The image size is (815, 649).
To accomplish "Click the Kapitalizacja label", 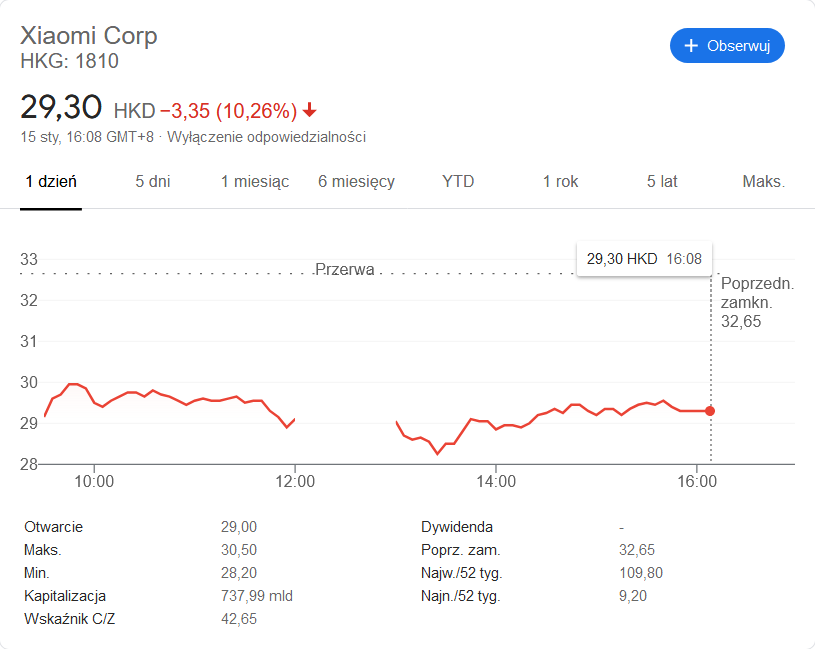I will coord(65,596).
